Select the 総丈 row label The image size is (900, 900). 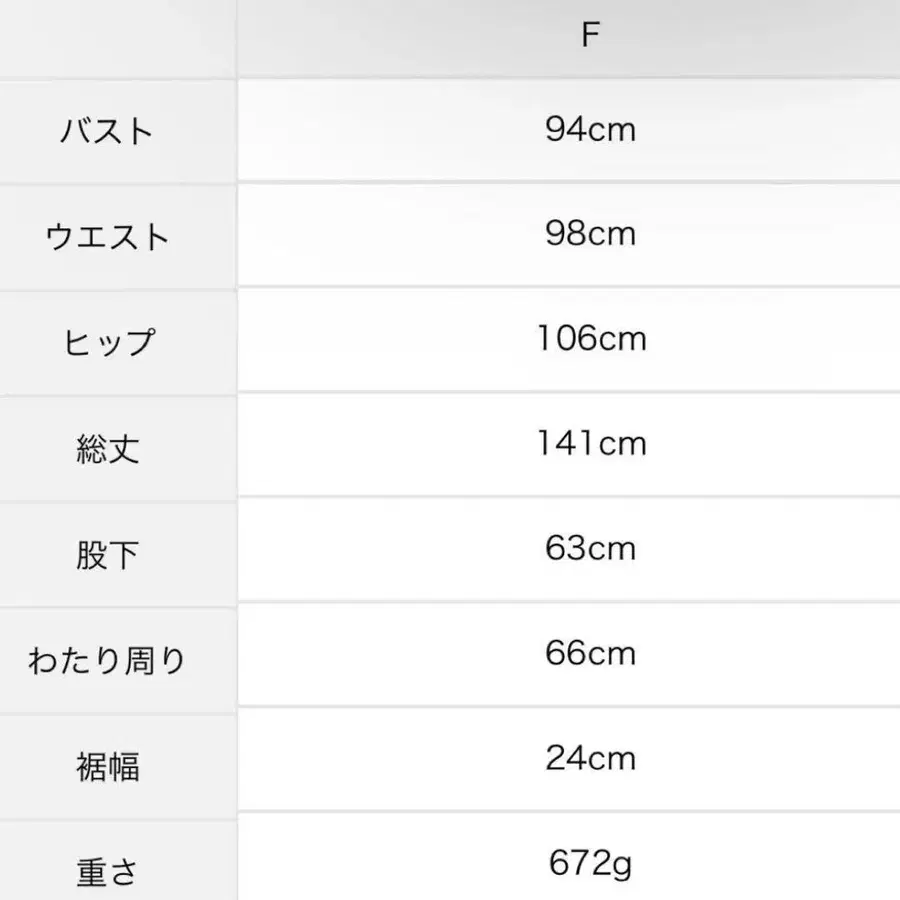(107, 449)
